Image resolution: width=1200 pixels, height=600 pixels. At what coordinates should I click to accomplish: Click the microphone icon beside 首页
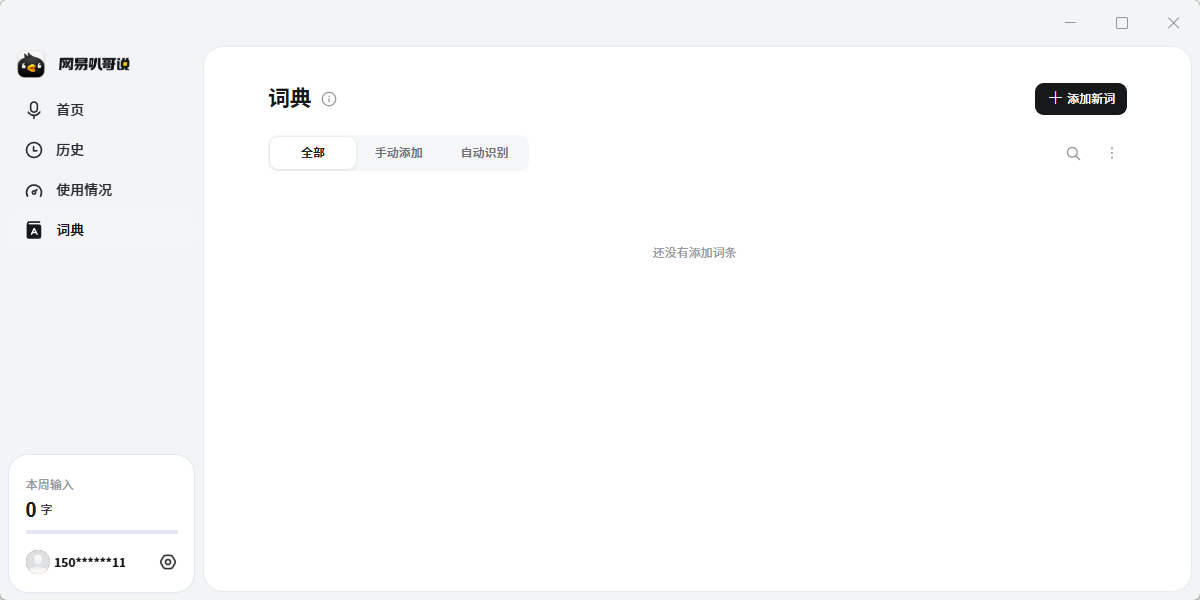[34, 110]
